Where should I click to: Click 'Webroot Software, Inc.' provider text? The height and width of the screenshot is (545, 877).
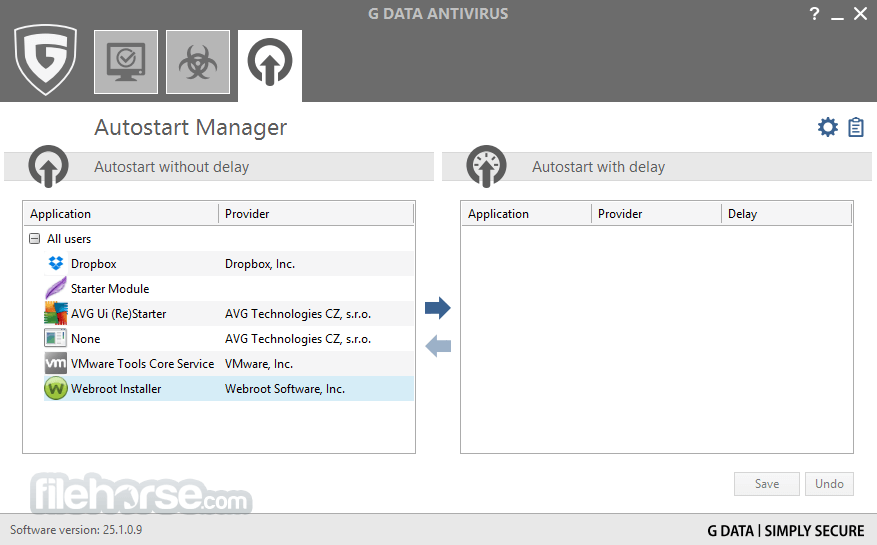click(285, 389)
